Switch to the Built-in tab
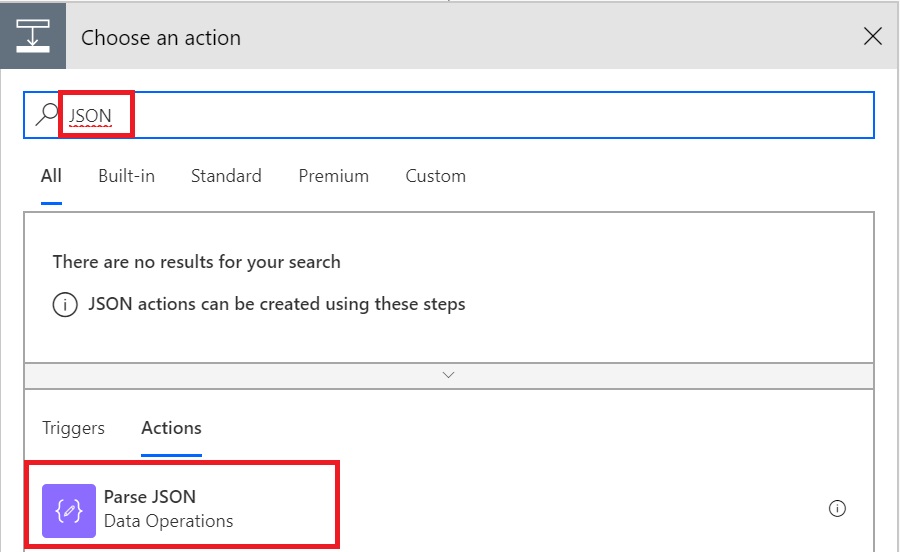 [x=126, y=176]
